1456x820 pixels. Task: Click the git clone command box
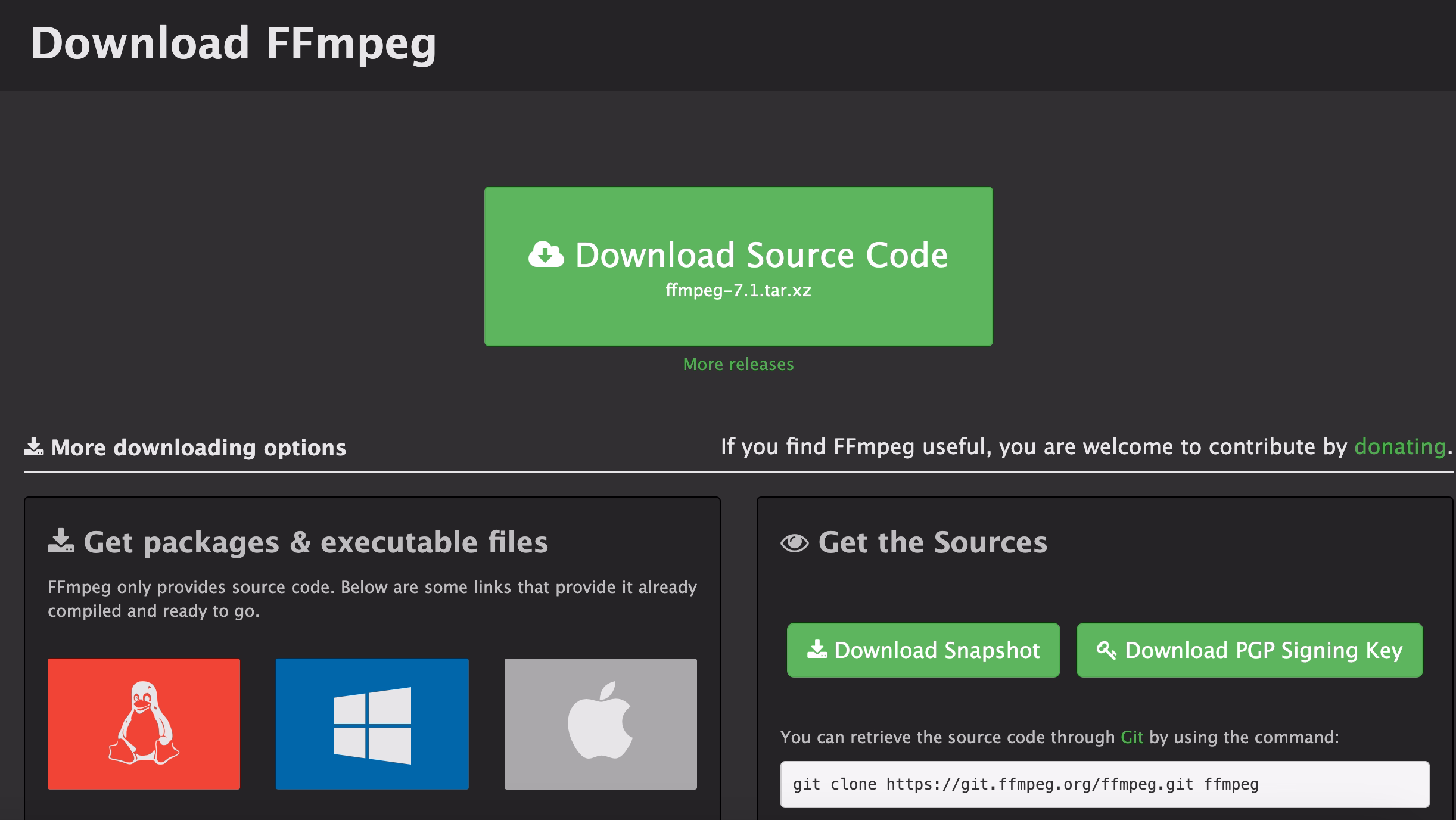[x=1105, y=784]
